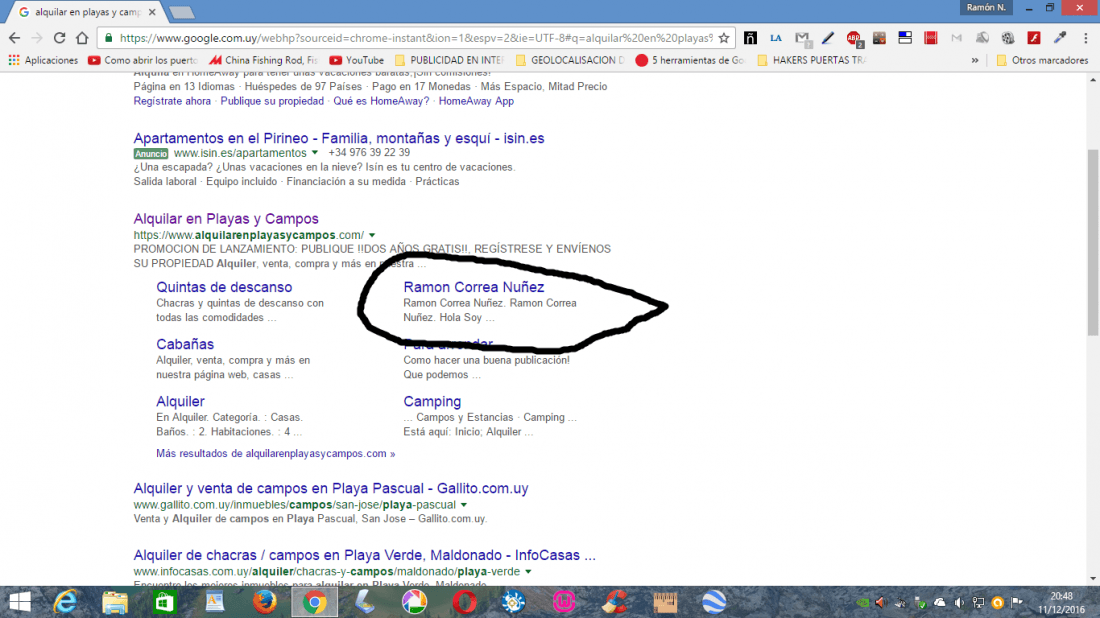Expand the infocasas.com.uy result URL dropdown arrow

point(528,571)
